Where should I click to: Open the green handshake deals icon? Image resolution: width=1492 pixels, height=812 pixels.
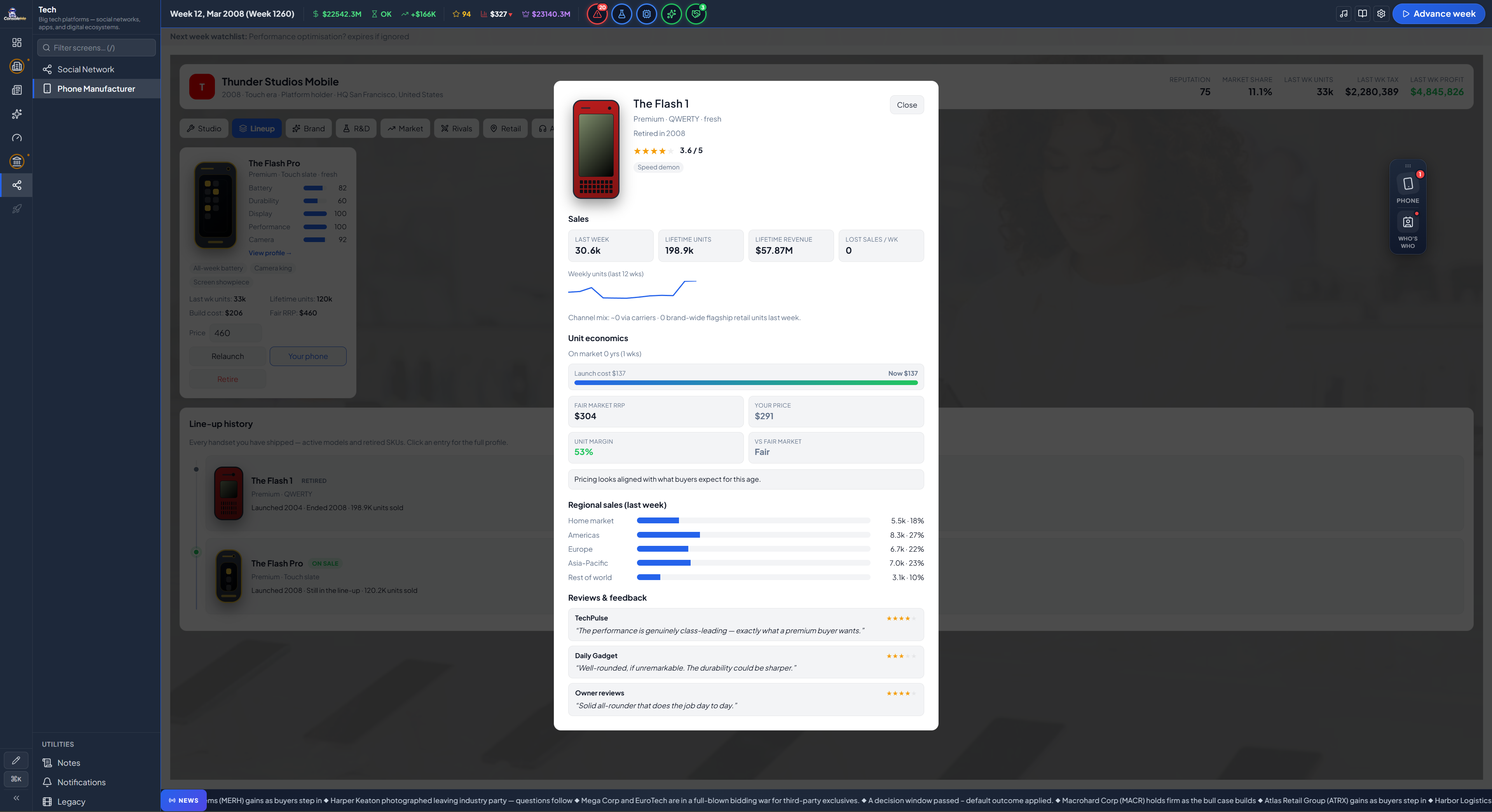point(696,14)
